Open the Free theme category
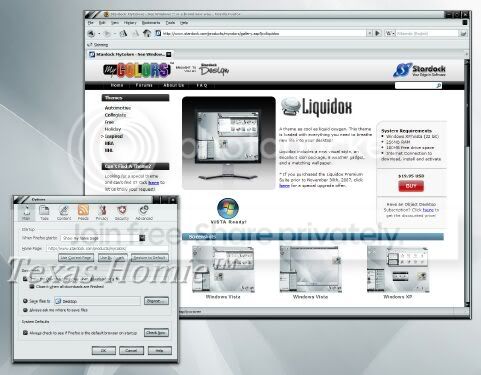 109,122
